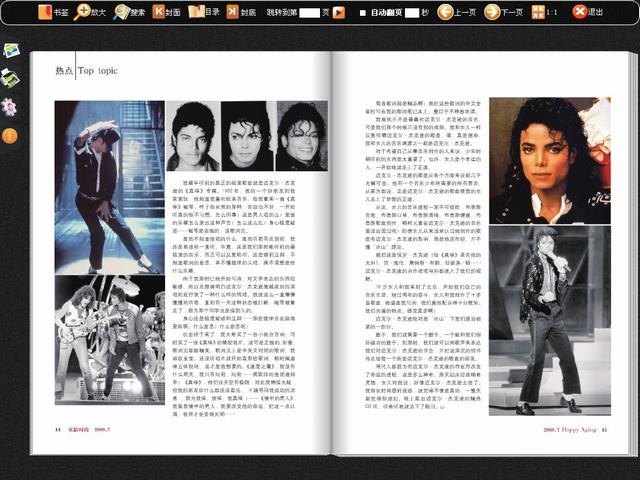The height and width of the screenshot is (480, 640).
Task: Click the orange info sidebar icon
Action: pyautogui.click(x=9, y=136)
